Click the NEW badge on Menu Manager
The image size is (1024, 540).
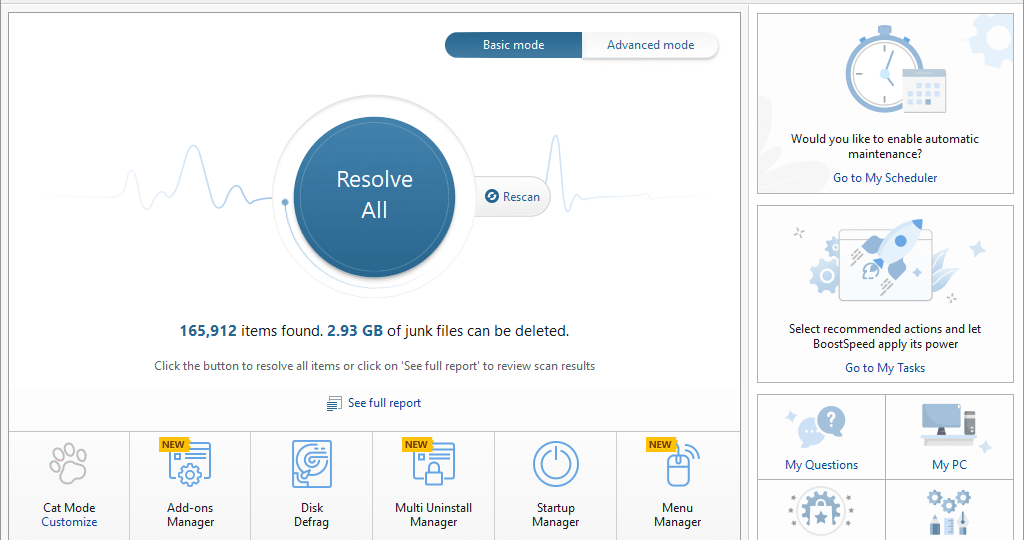pyautogui.click(x=660, y=445)
